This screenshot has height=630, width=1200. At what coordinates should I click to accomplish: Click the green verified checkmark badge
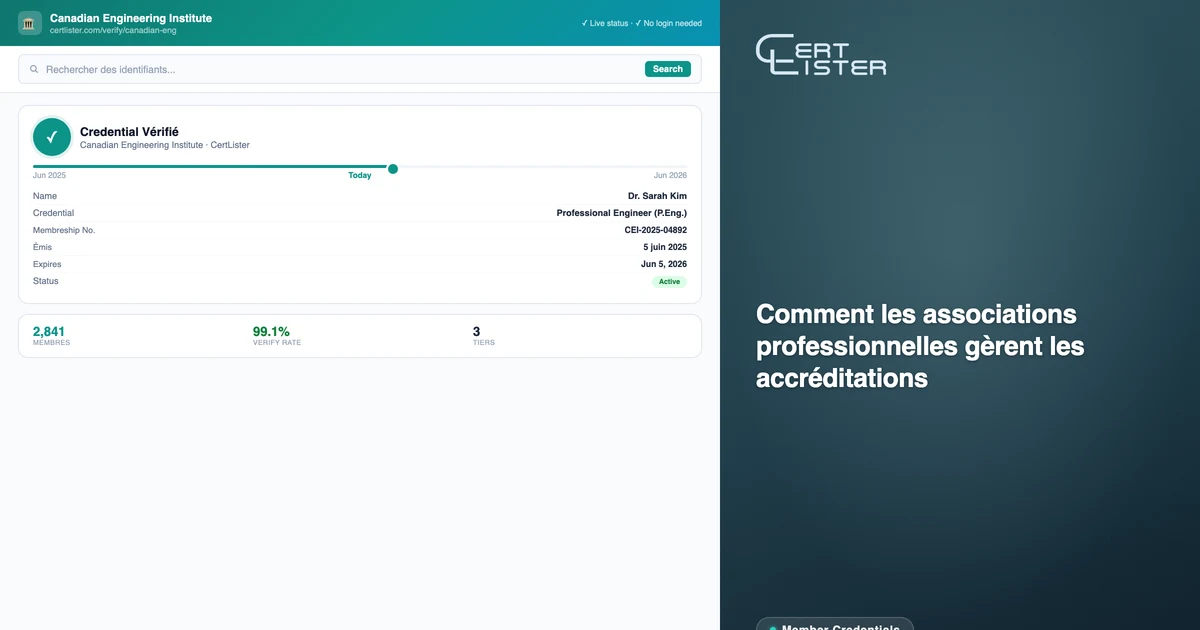(52, 137)
